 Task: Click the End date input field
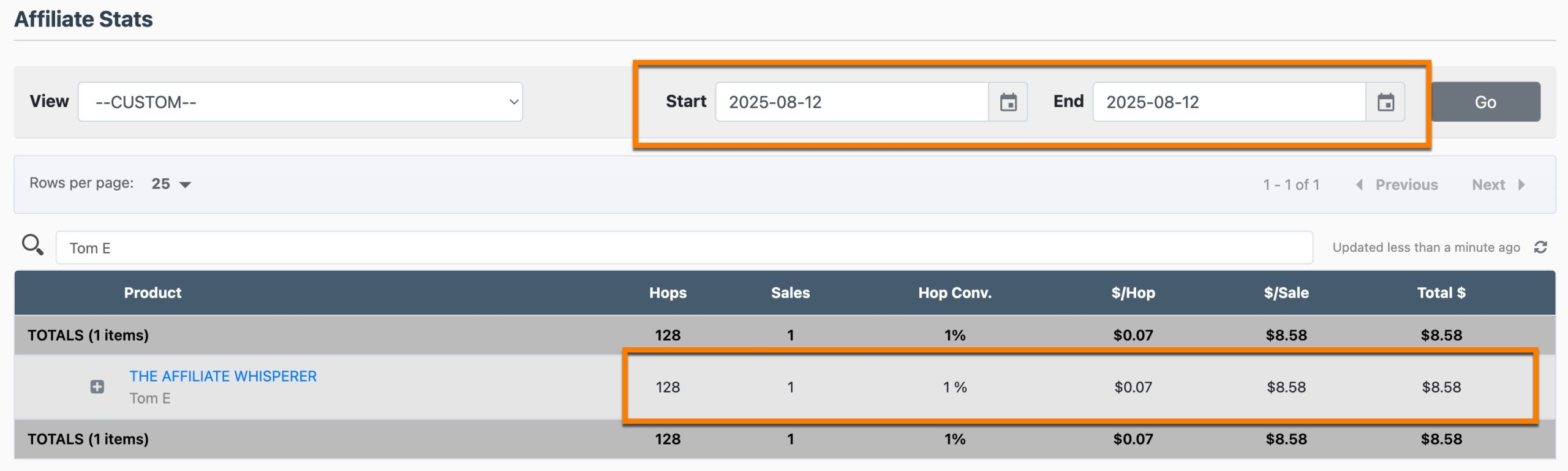[1228, 102]
